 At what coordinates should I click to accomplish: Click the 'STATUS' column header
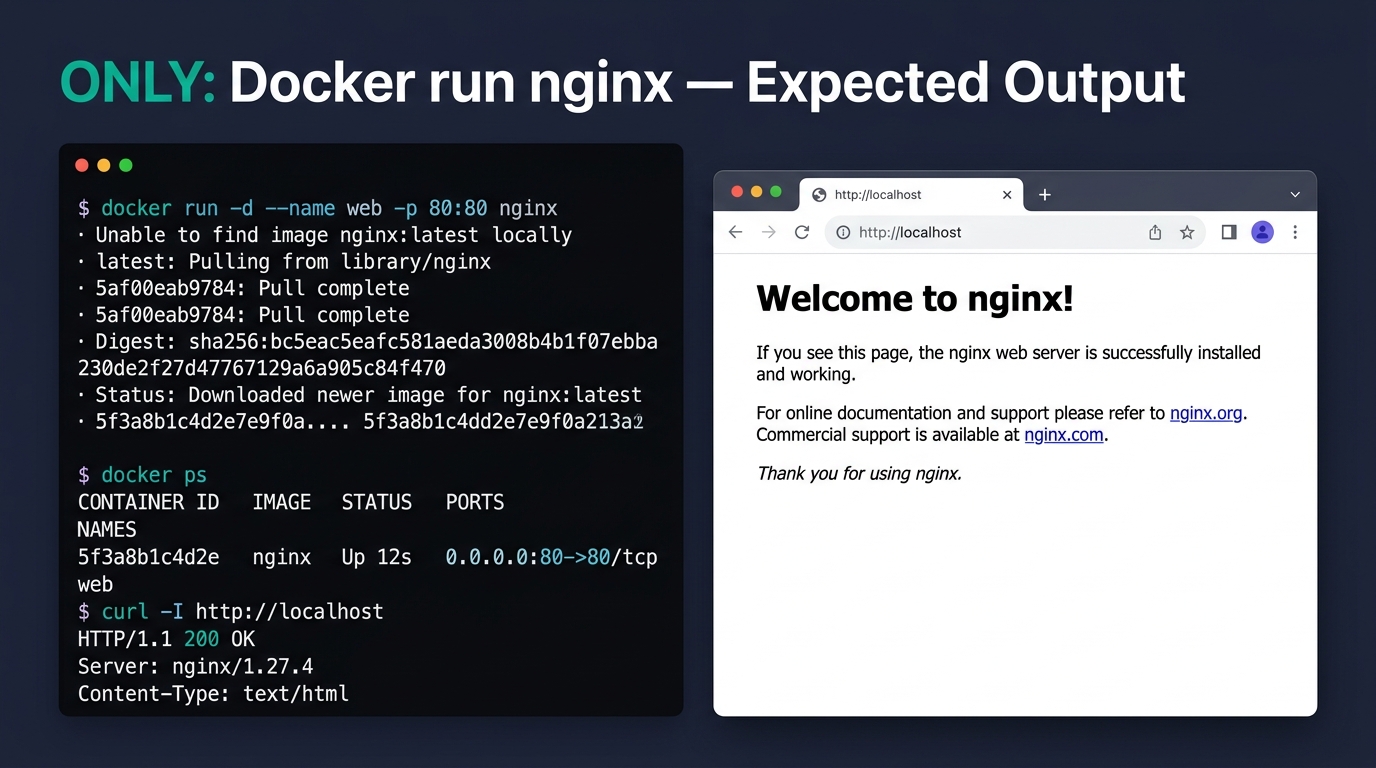tap(377, 502)
